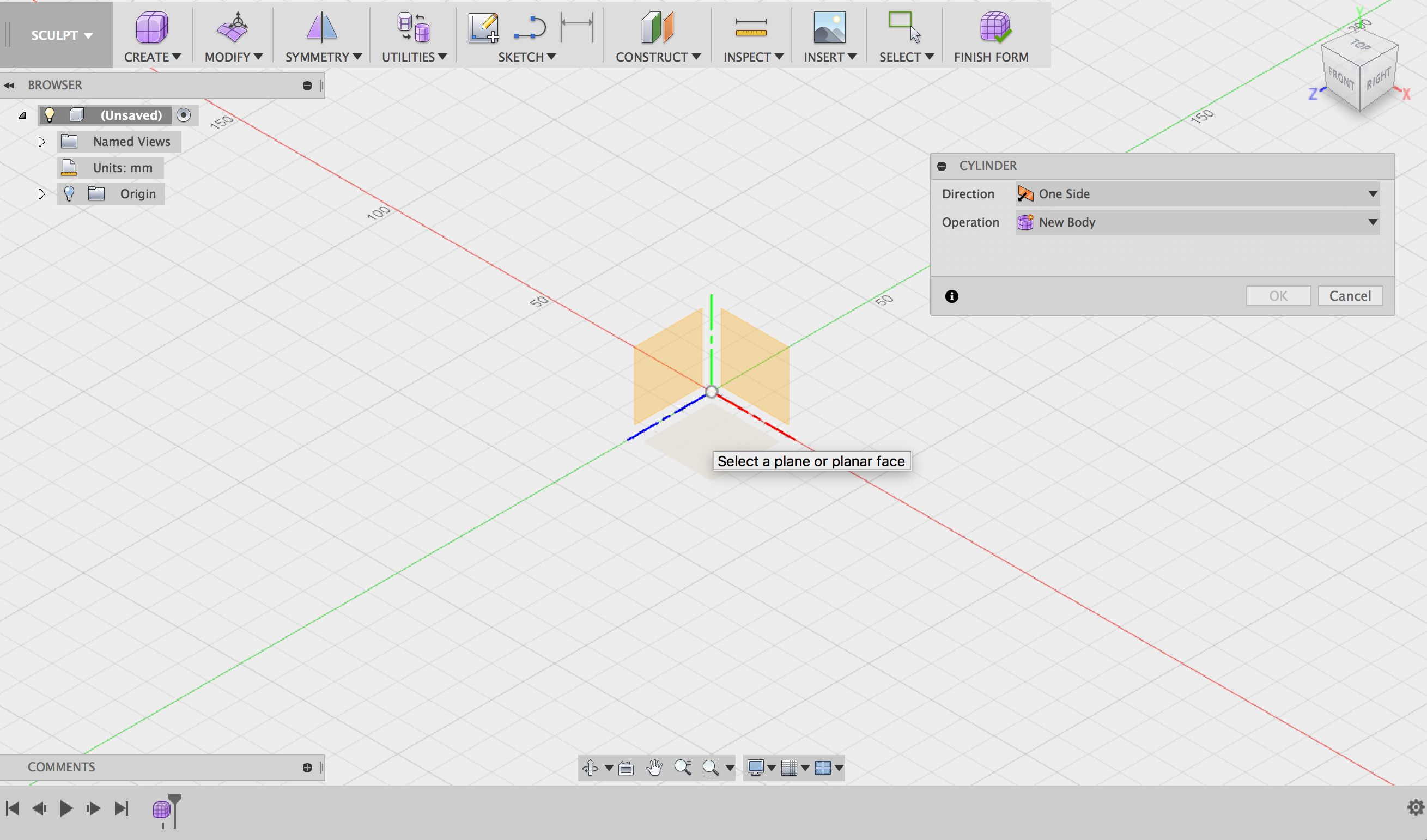Click FINISH FORM label
The height and width of the screenshot is (840, 1427).
(991, 57)
